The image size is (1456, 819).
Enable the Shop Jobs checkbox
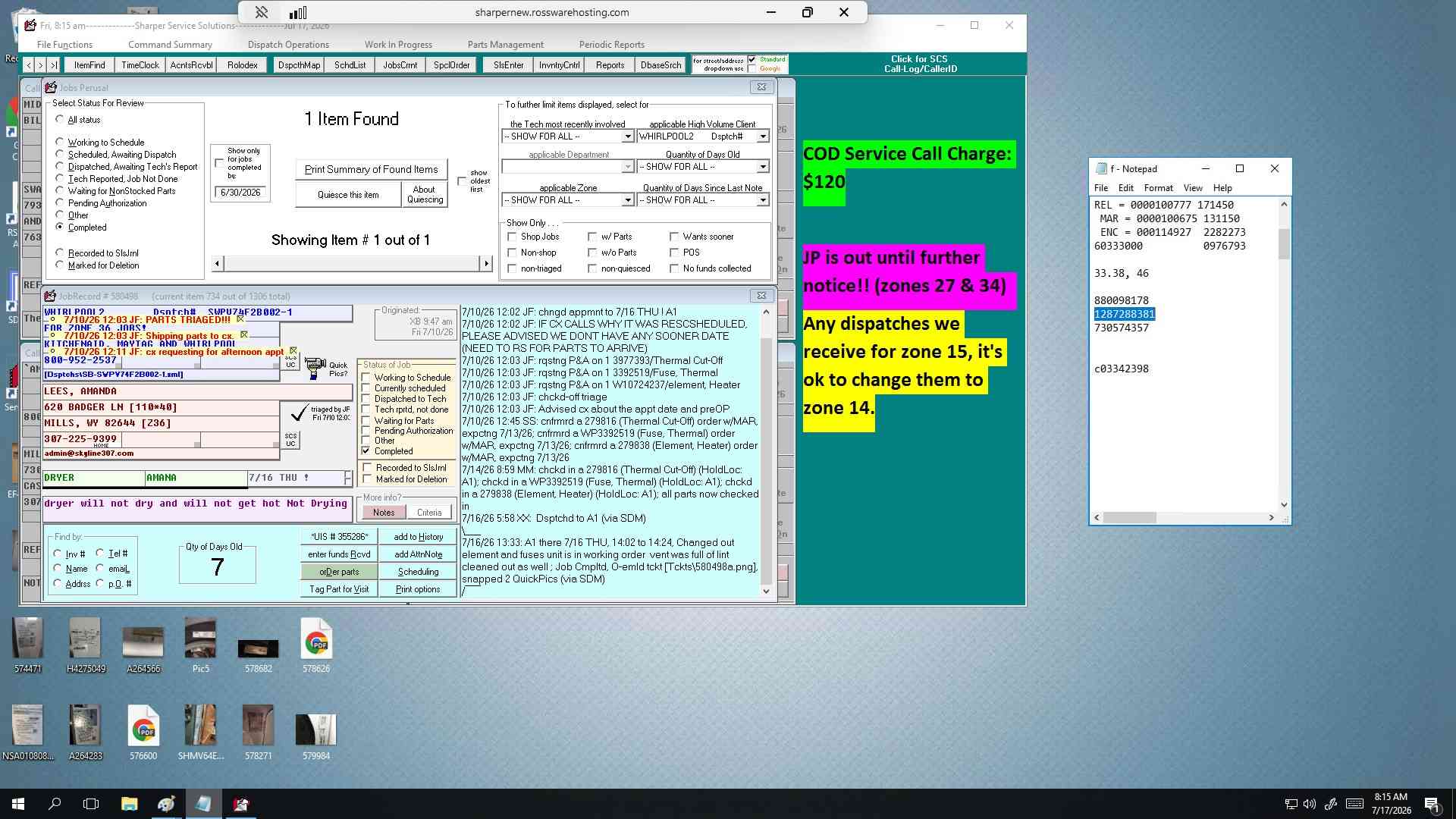tap(512, 237)
